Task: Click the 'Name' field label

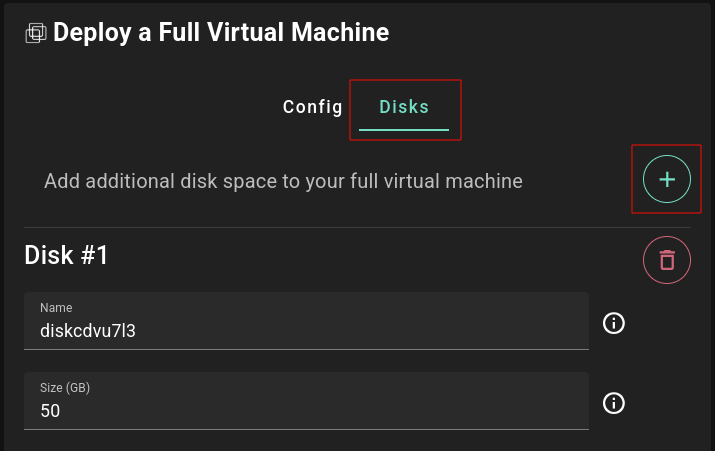Action: point(56,308)
